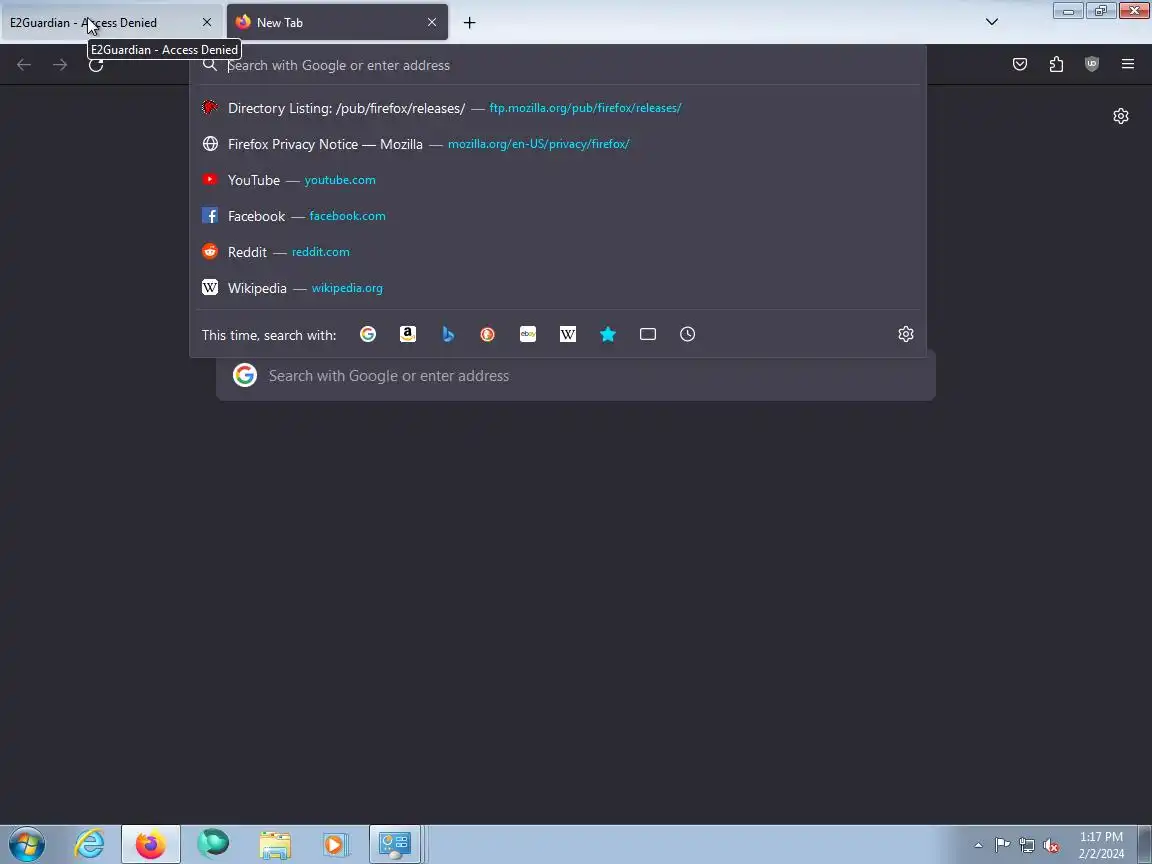Search this time with DuckDuckGo icon
This screenshot has height=864, width=1152.
tap(488, 334)
